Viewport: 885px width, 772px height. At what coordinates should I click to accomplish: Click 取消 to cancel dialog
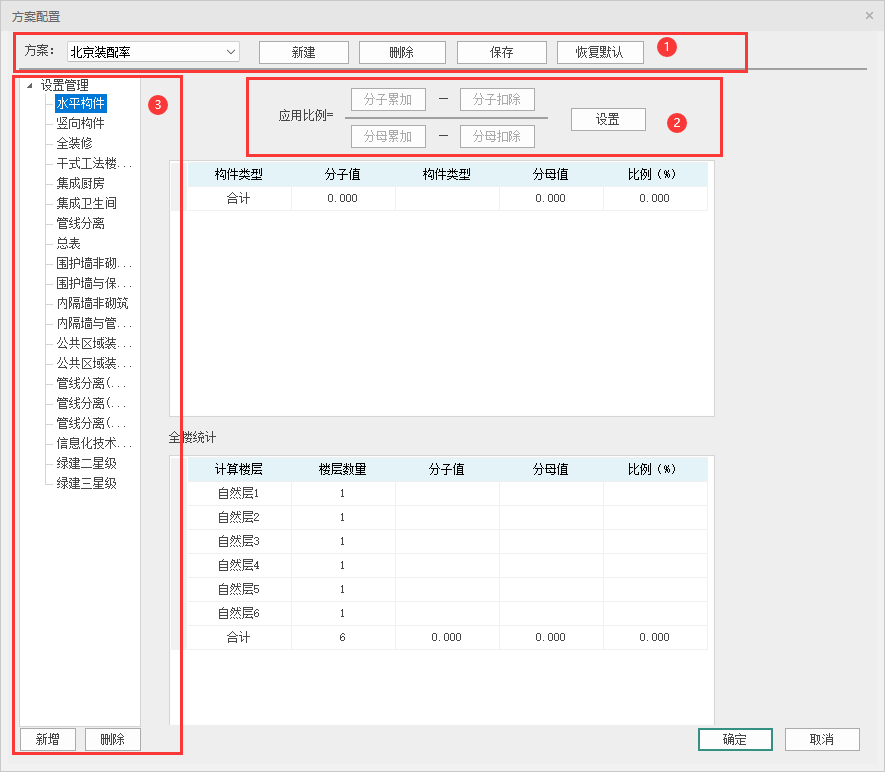point(822,739)
